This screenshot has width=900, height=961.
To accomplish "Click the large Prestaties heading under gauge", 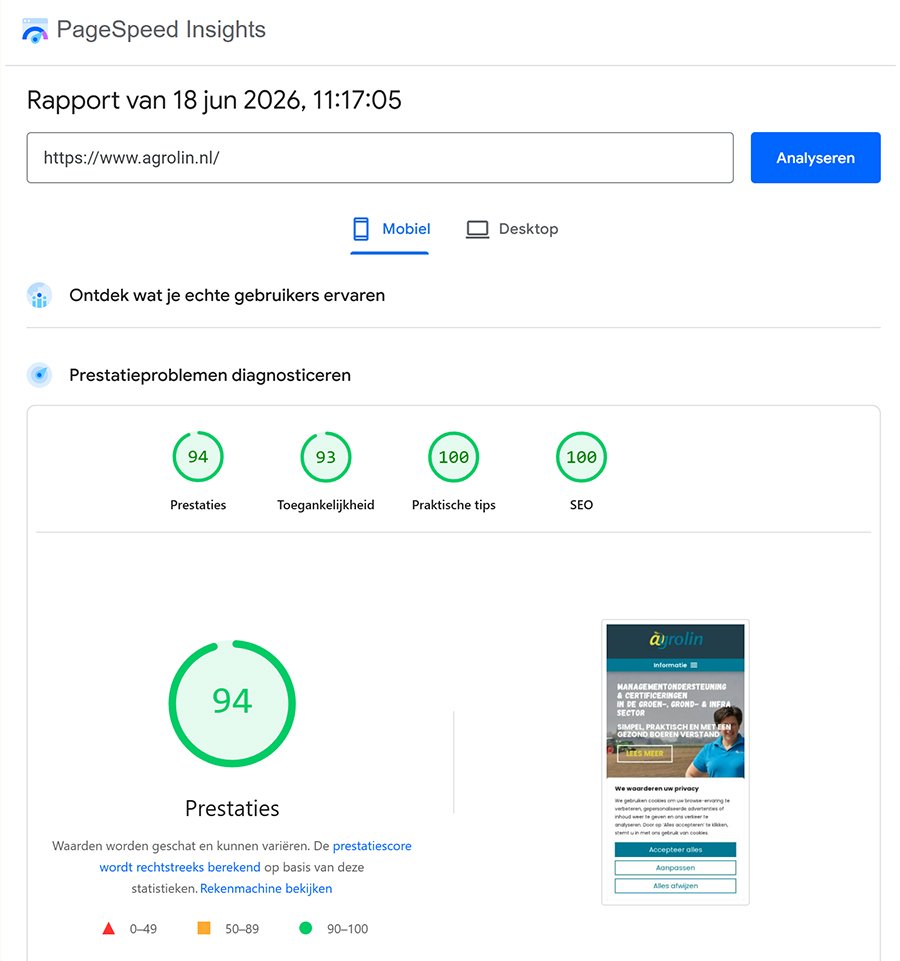I will [232, 808].
